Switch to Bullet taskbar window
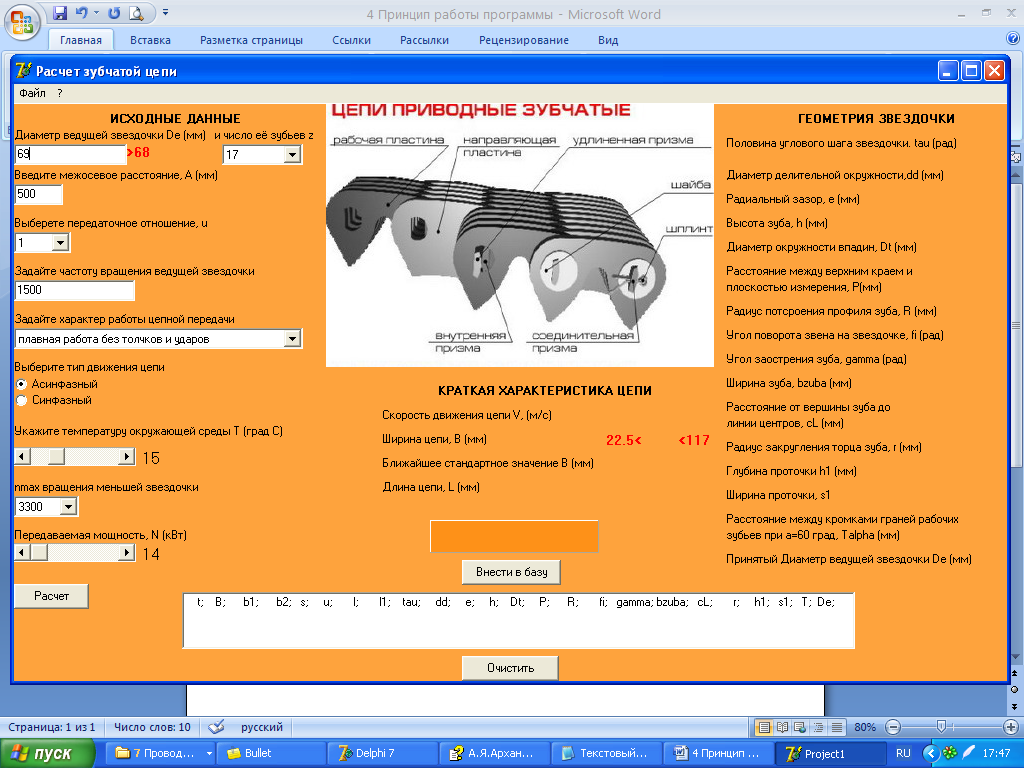This screenshot has width=1024, height=768. (x=270, y=754)
